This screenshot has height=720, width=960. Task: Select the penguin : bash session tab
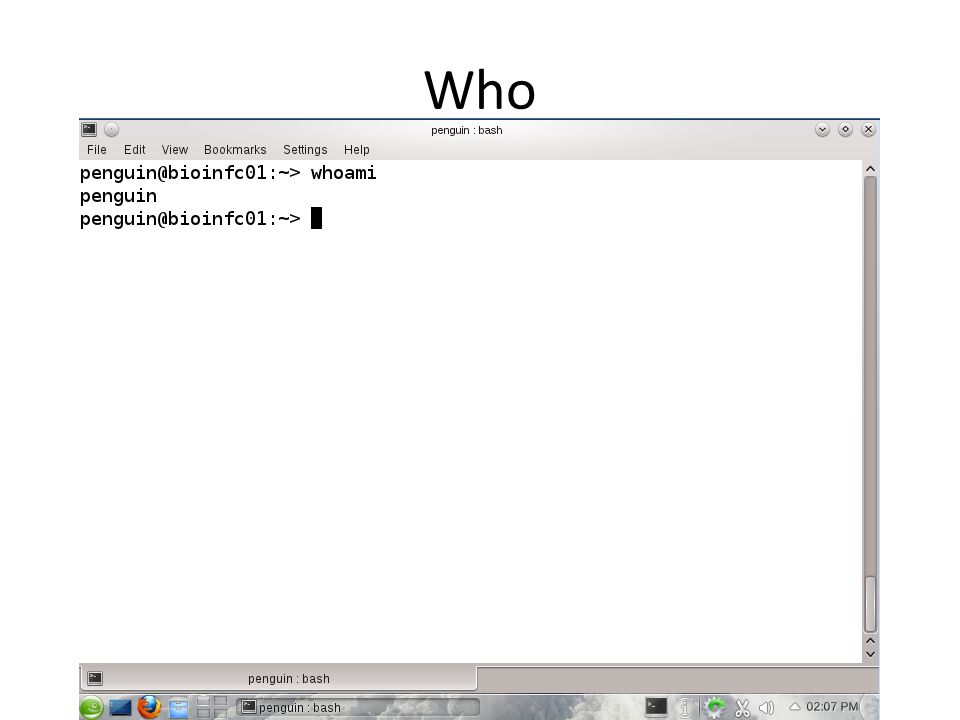click(279, 678)
